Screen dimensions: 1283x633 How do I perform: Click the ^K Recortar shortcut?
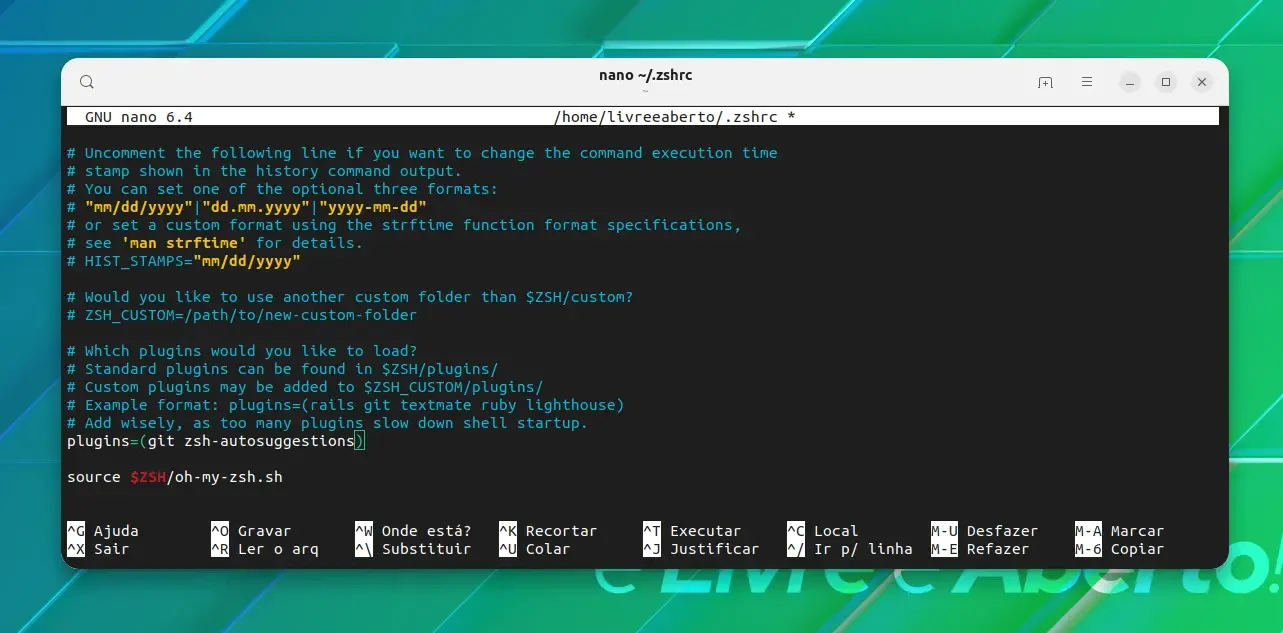548,531
